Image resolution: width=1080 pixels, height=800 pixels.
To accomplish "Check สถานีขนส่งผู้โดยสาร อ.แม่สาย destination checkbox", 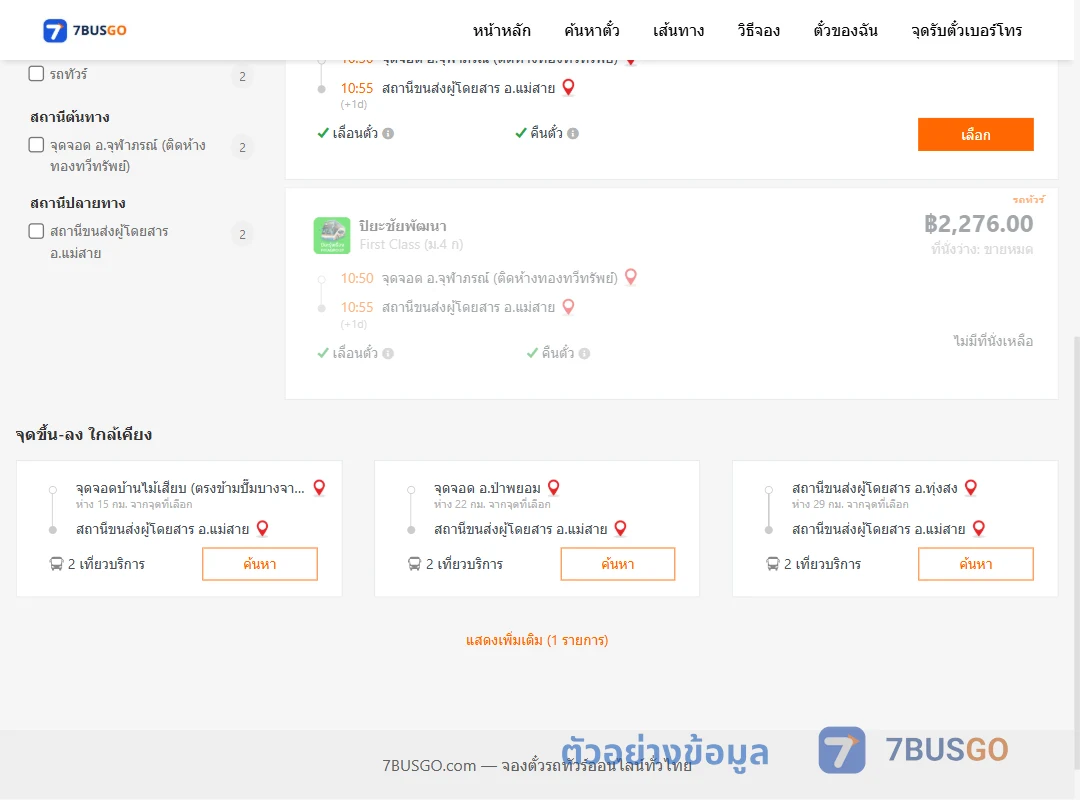I will tap(37, 231).
